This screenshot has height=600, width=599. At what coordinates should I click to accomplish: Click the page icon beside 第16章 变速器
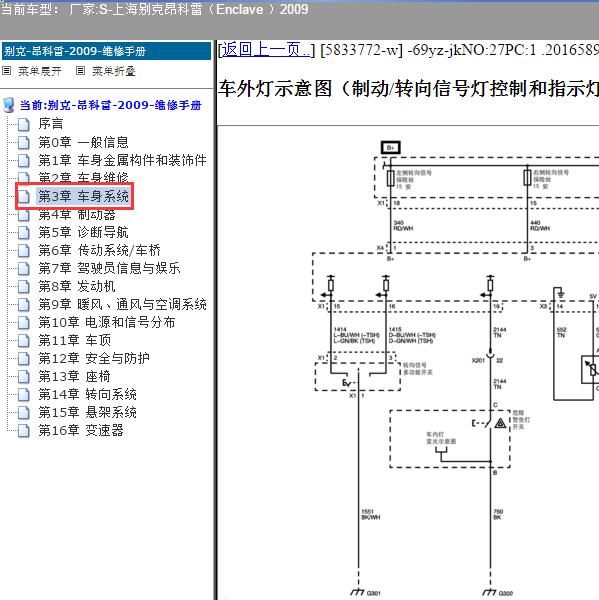tap(24, 430)
